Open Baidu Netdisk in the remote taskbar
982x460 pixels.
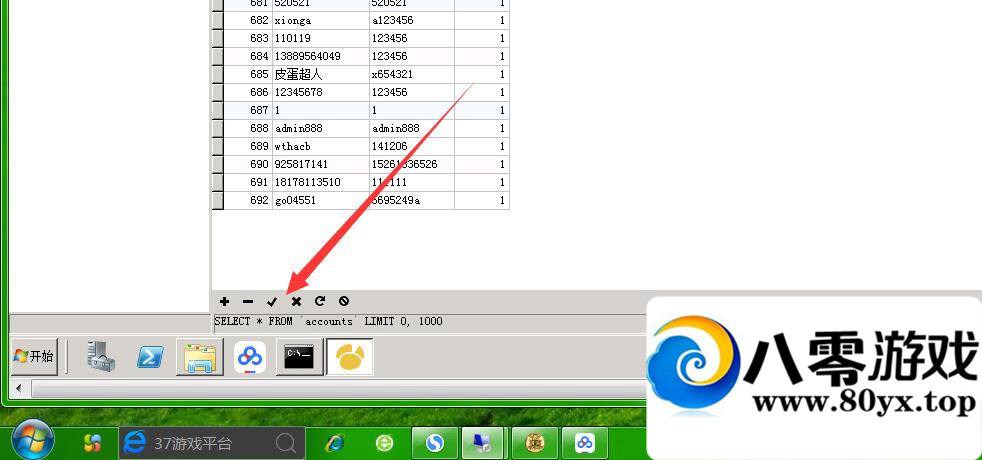[x=250, y=357]
